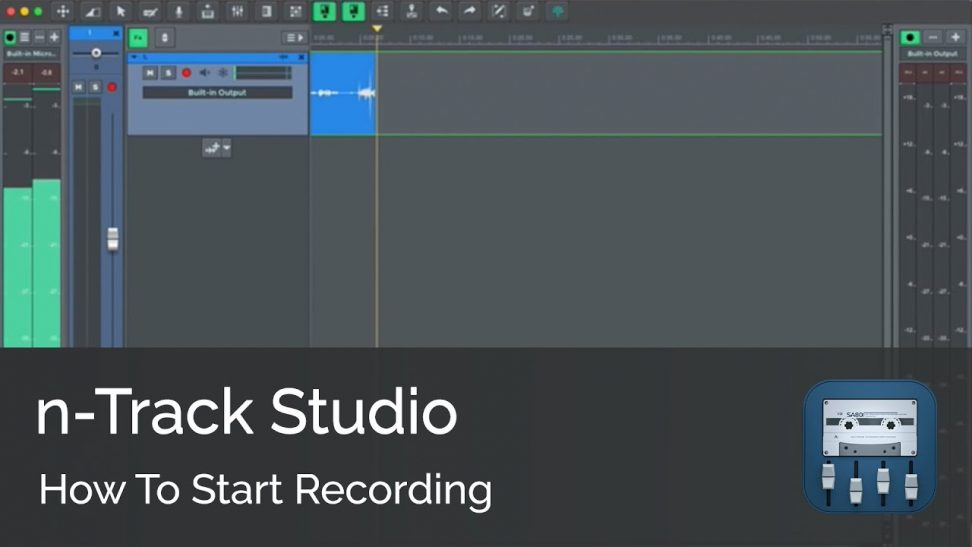Screen dimensions: 972x547
Task: Open the mixer sliders icon in toolbar
Action: 237,11
